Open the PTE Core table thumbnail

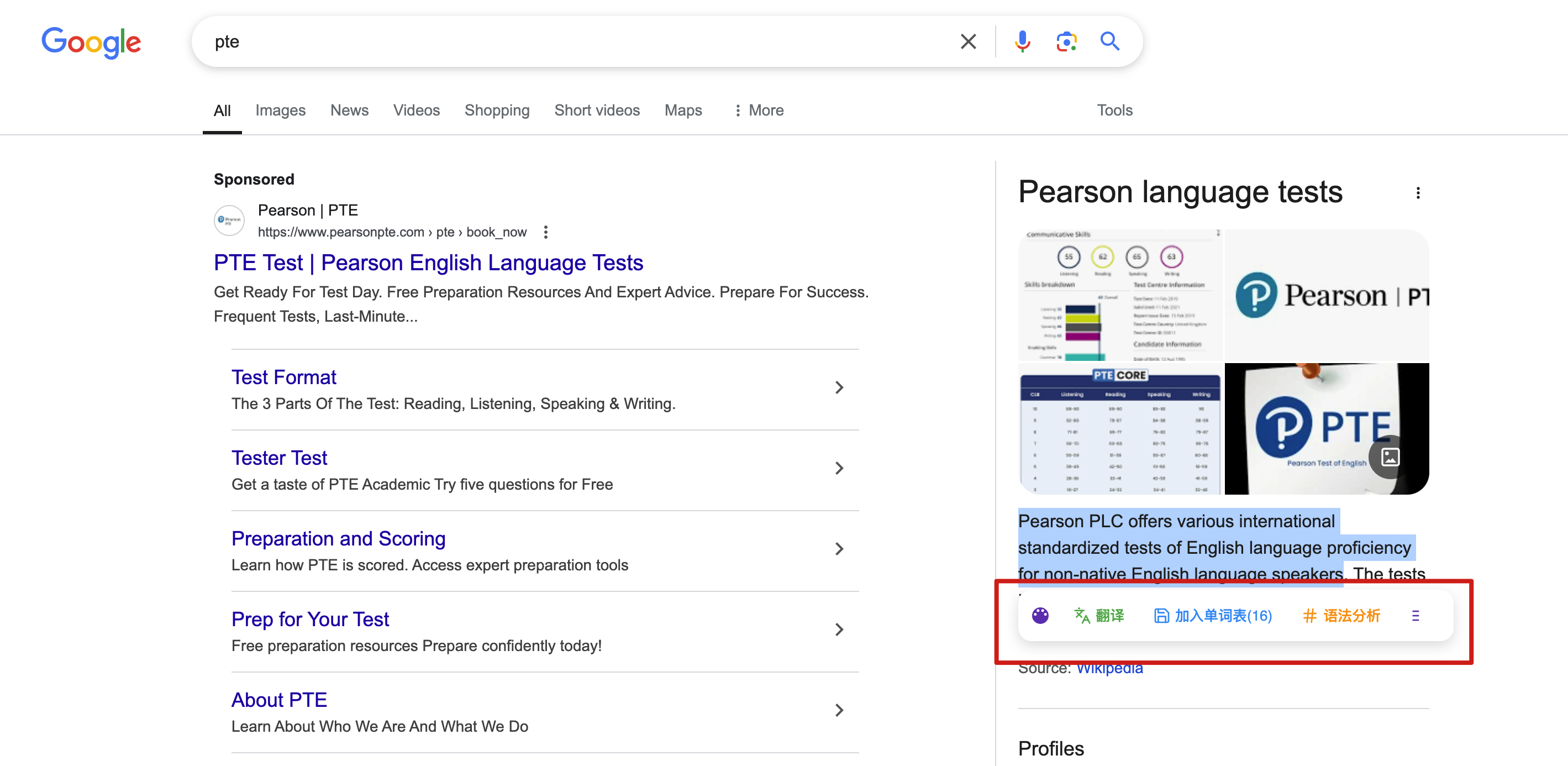pos(1120,429)
